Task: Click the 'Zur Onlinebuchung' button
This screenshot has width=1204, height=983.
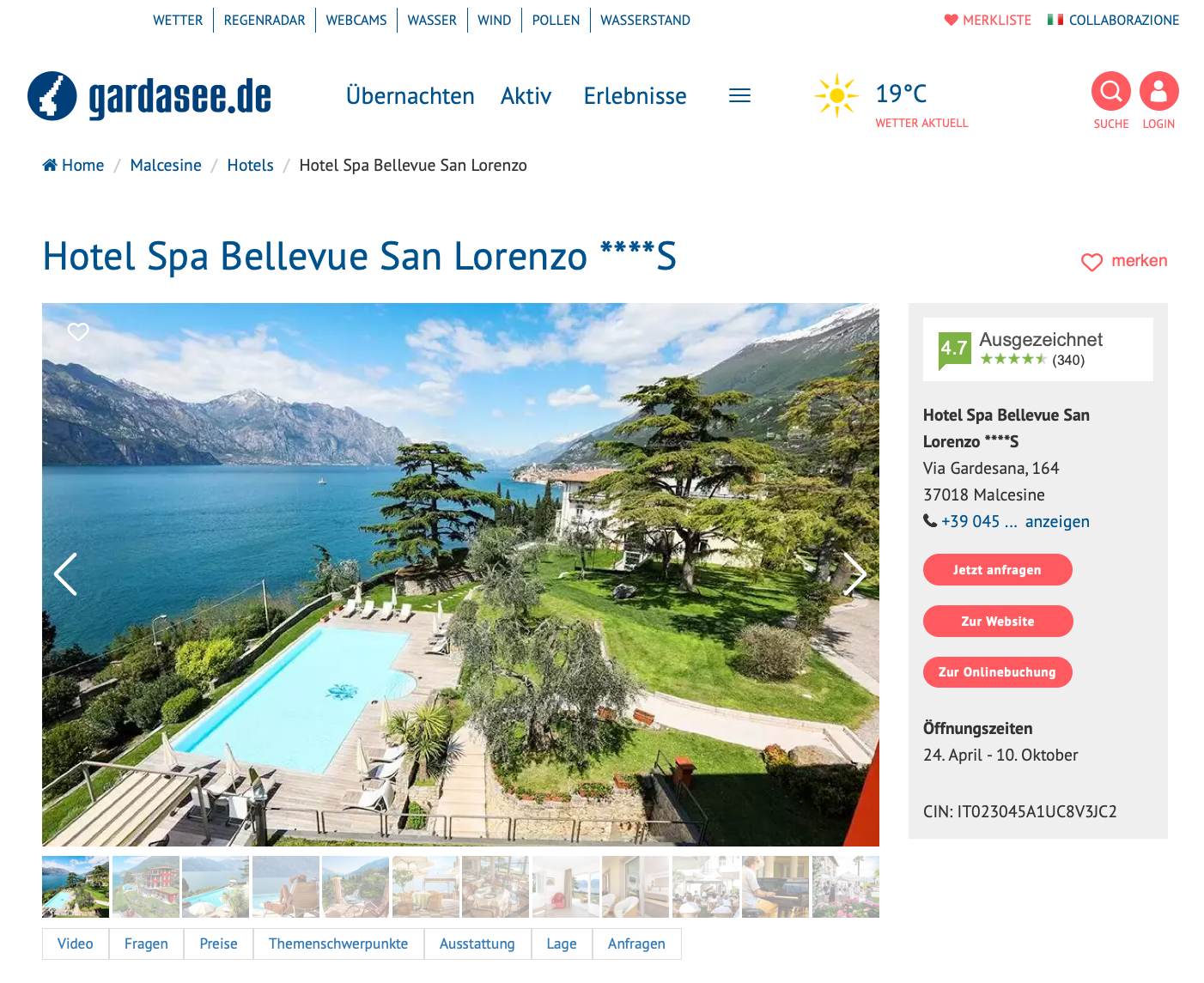Action: click(x=997, y=672)
